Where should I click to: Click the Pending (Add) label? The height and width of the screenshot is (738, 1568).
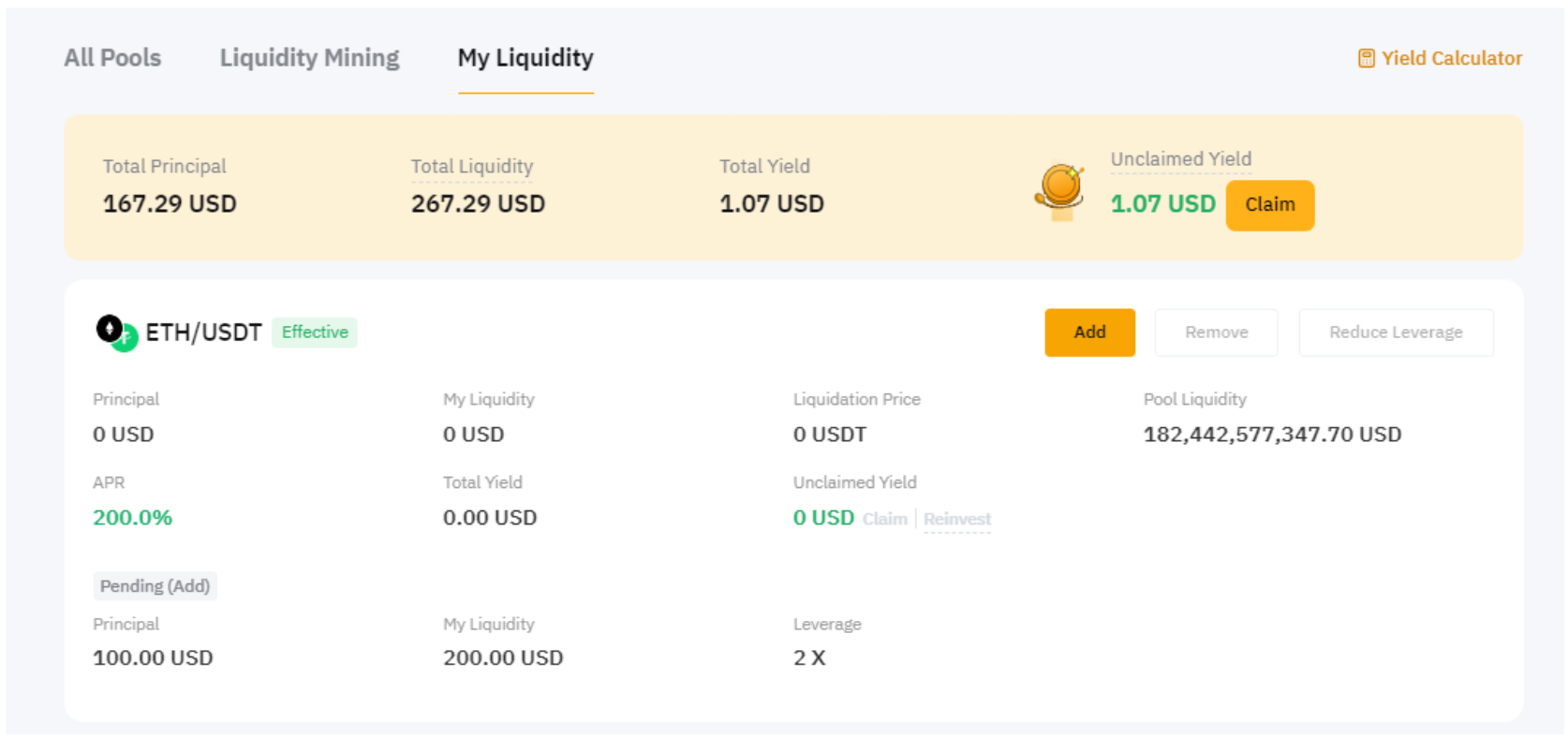coord(155,586)
